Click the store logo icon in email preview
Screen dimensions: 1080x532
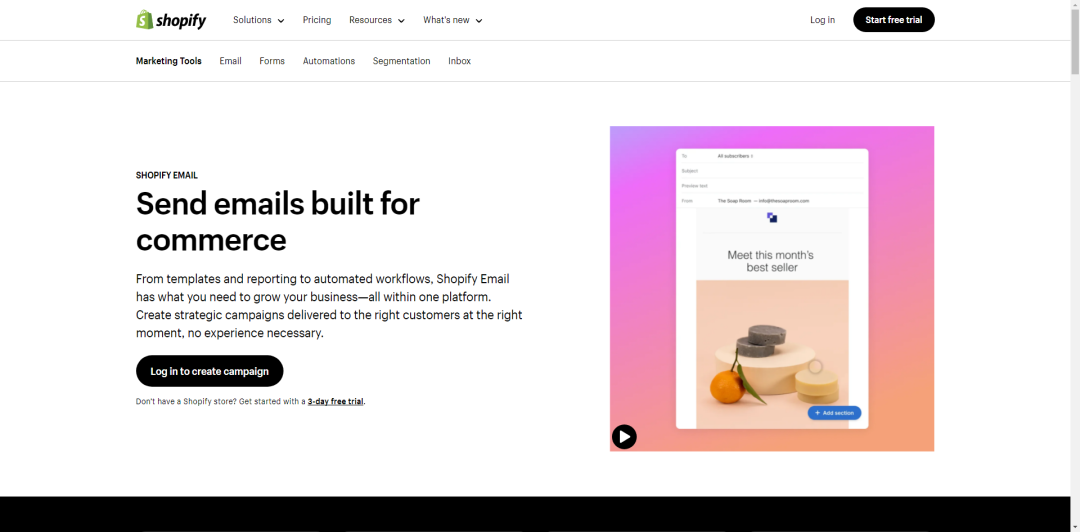(x=772, y=218)
